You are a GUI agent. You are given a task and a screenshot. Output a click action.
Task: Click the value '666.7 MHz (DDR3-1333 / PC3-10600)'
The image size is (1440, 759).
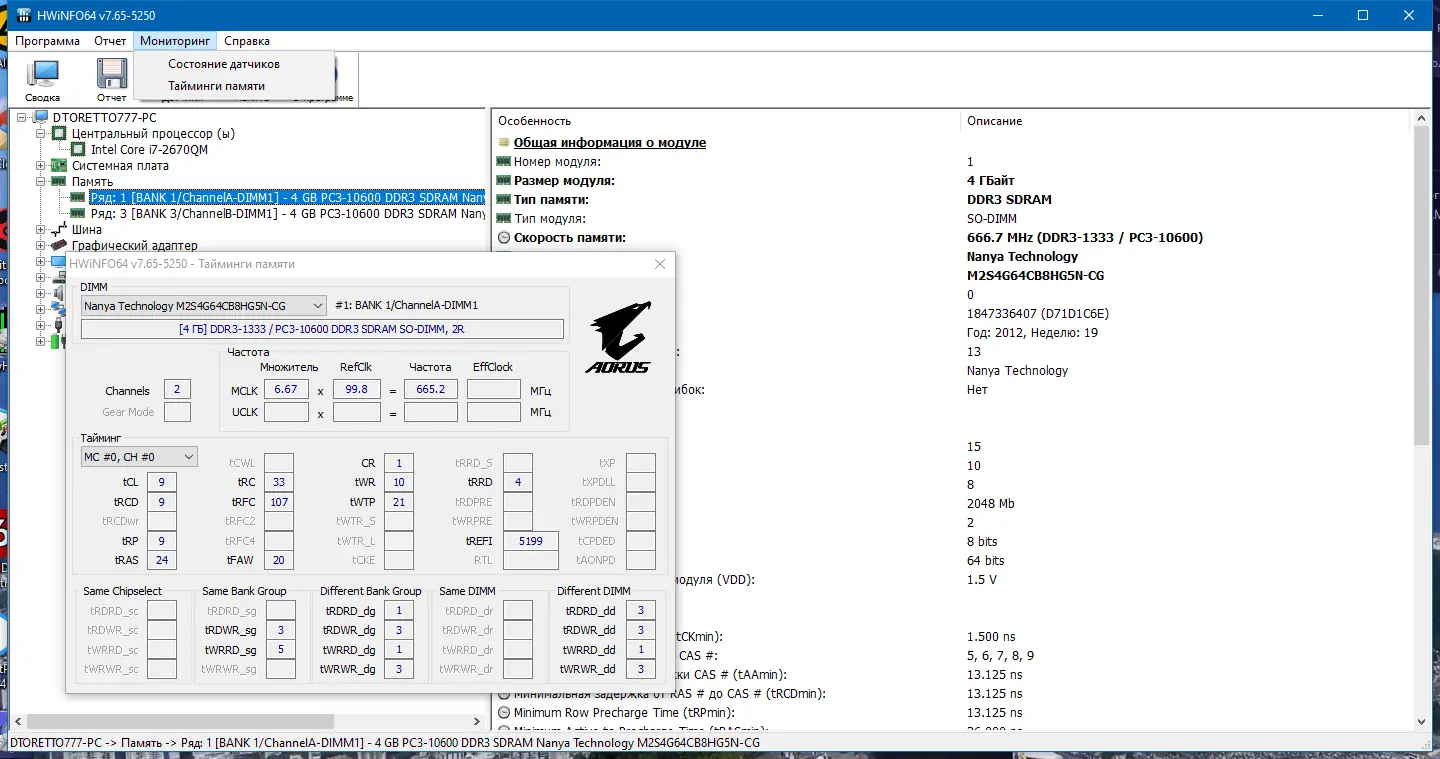coord(1085,238)
